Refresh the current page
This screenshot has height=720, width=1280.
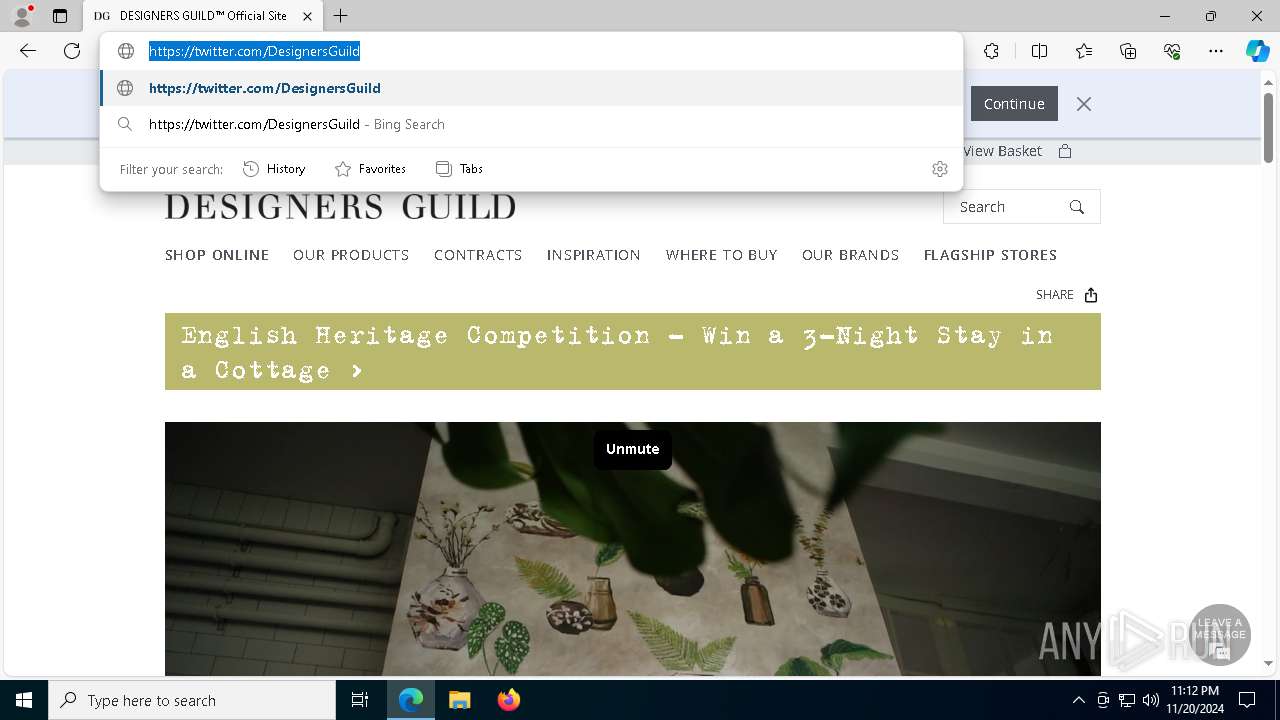[72, 51]
